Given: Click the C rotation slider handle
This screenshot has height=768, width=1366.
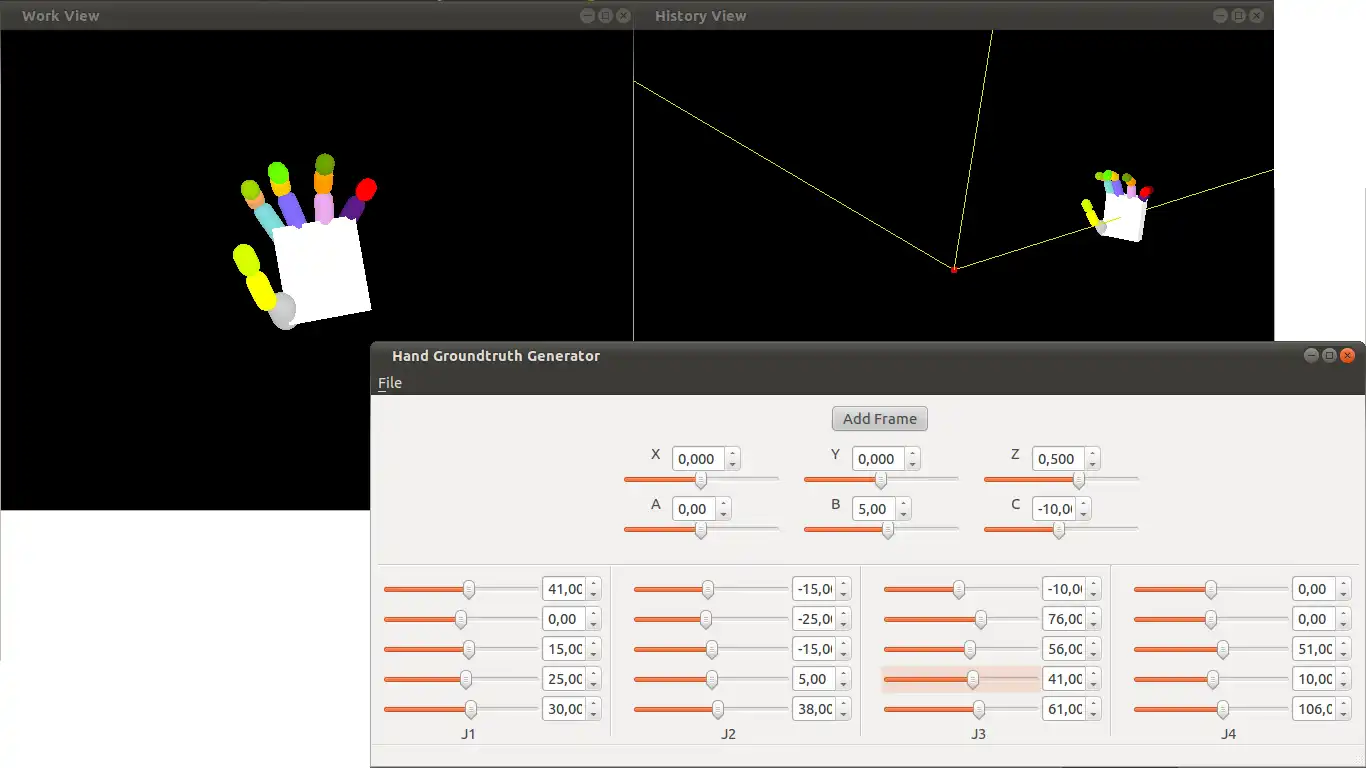Looking at the screenshot, I should click(x=1058, y=530).
